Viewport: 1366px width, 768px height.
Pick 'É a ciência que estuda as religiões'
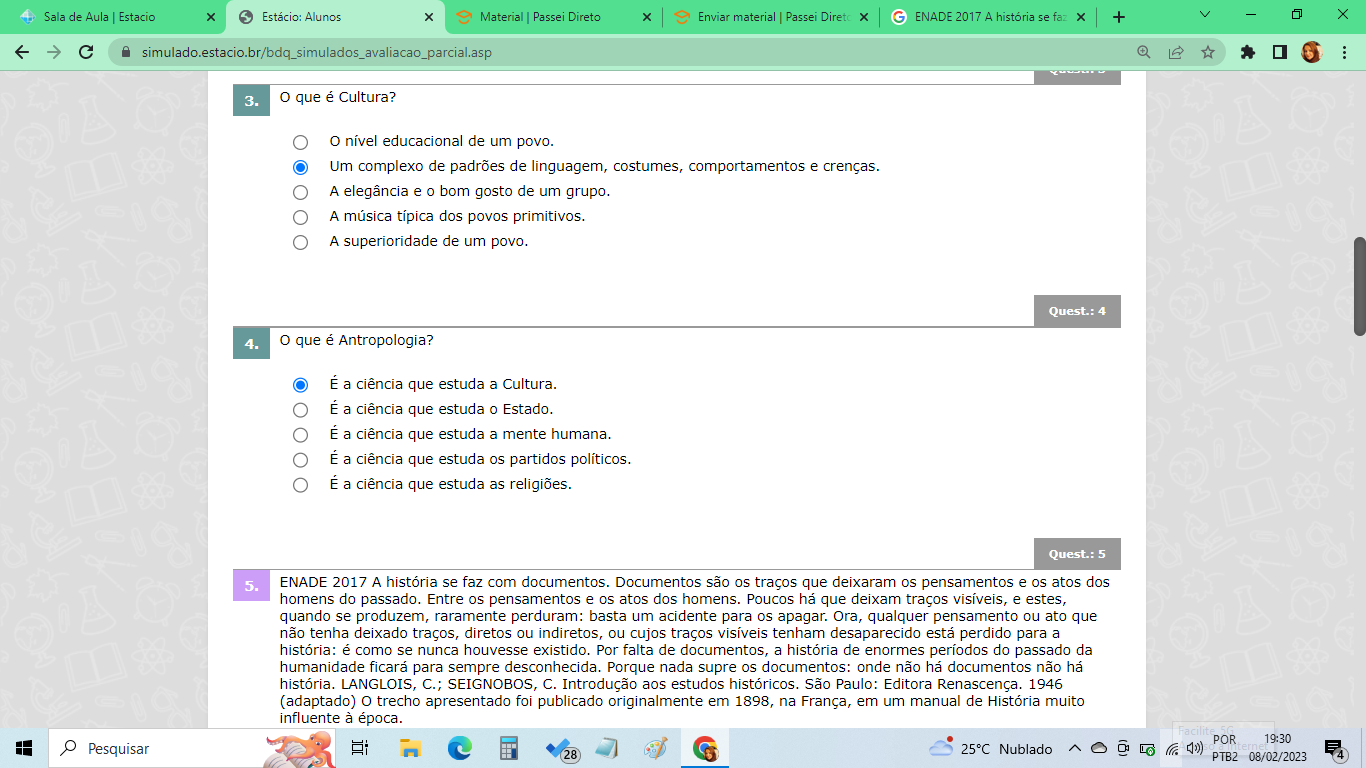300,485
